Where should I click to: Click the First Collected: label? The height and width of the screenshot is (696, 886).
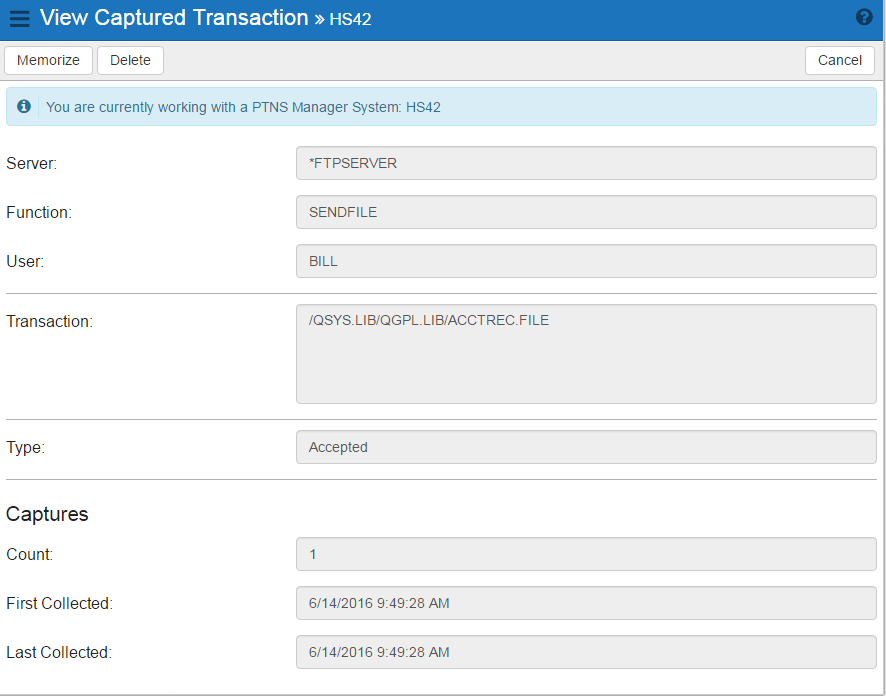[60, 603]
